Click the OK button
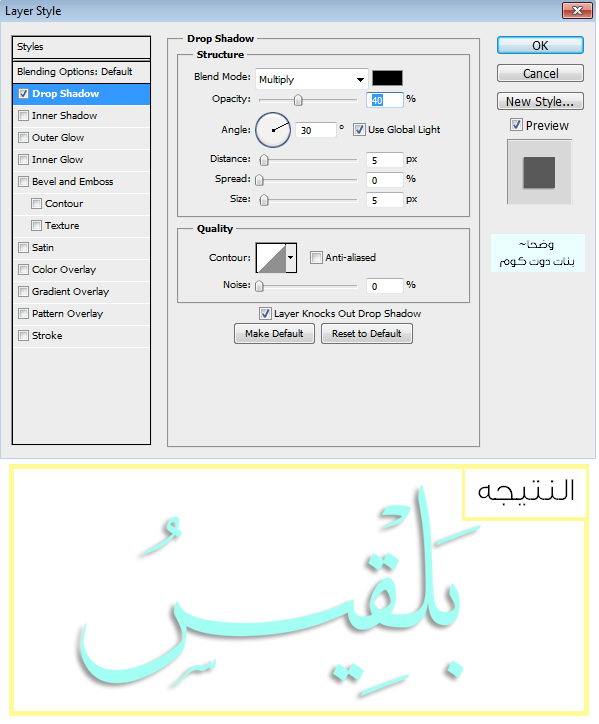This screenshot has height=724, width=599. click(540, 45)
